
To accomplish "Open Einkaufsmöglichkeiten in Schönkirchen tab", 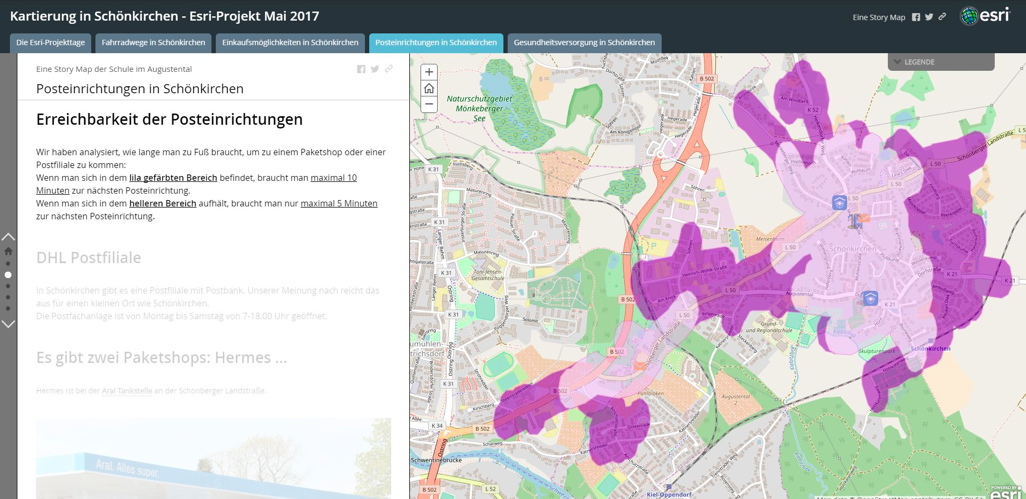I will [290, 43].
